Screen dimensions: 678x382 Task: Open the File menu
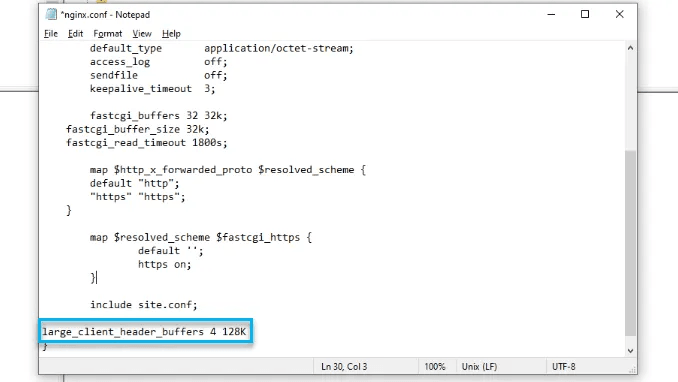[51, 33]
